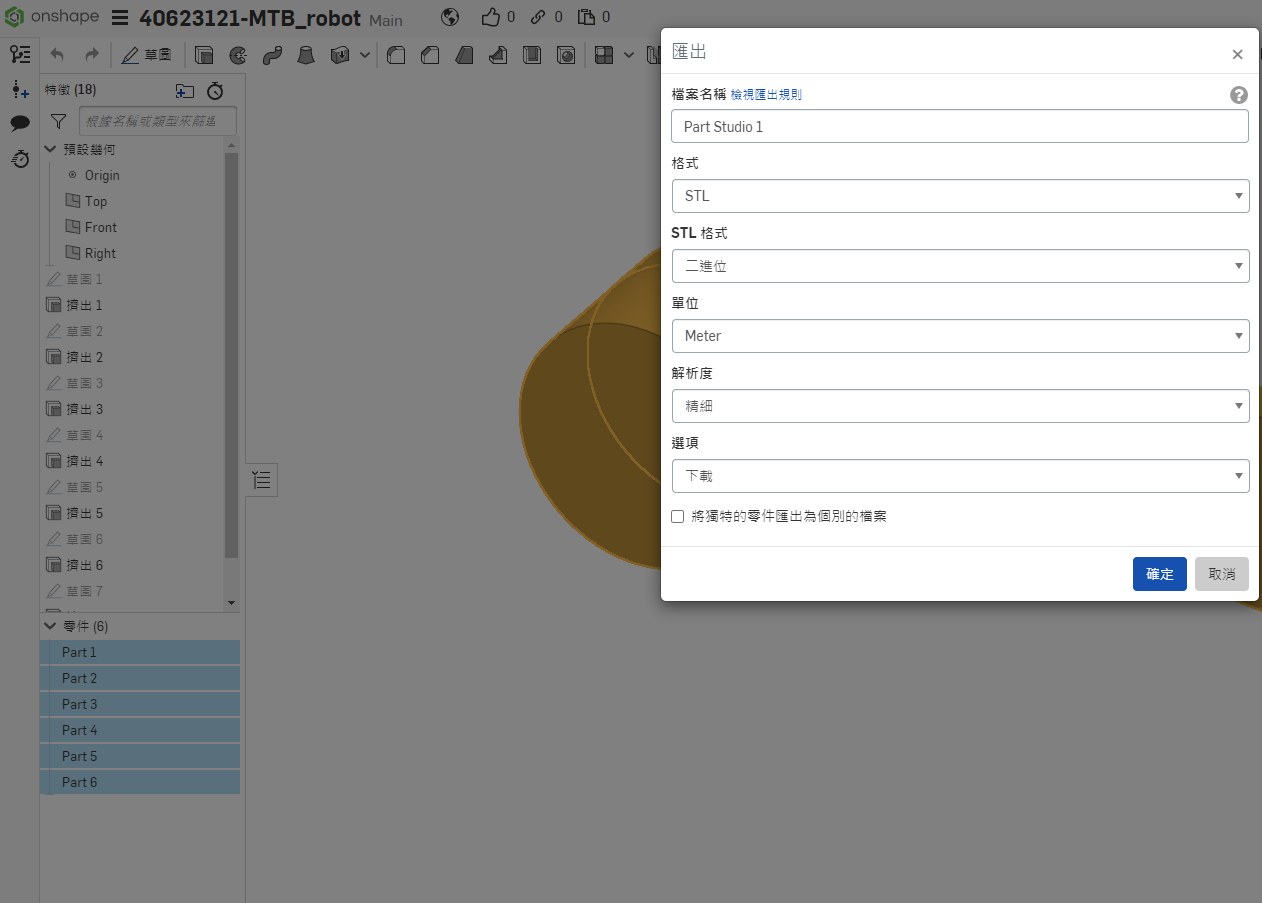Click the stopwatch icon in left sidebar
The width and height of the screenshot is (1262, 903).
click(x=20, y=158)
